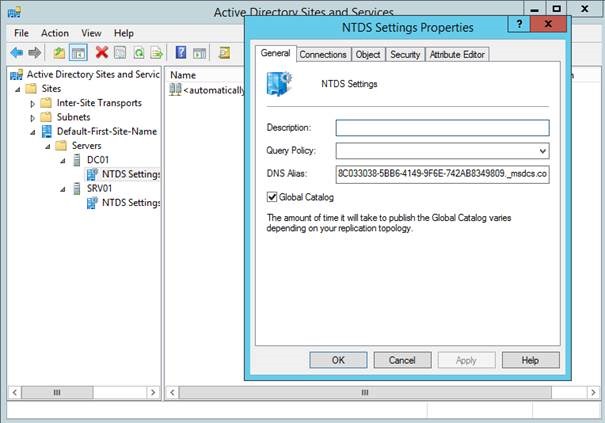The width and height of the screenshot is (605, 423).
Task: Click the SRV01 server icon
Action: point(77,188)
